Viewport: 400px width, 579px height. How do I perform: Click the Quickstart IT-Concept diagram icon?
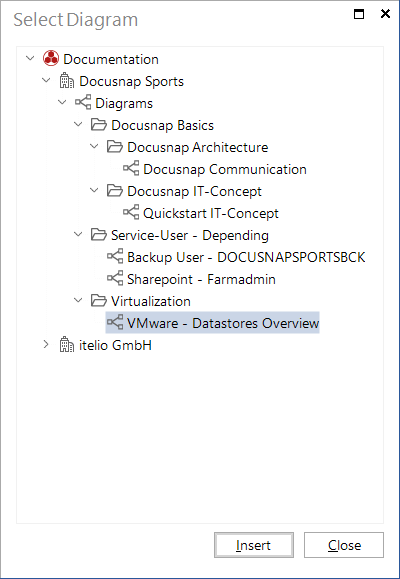point(131,213)
